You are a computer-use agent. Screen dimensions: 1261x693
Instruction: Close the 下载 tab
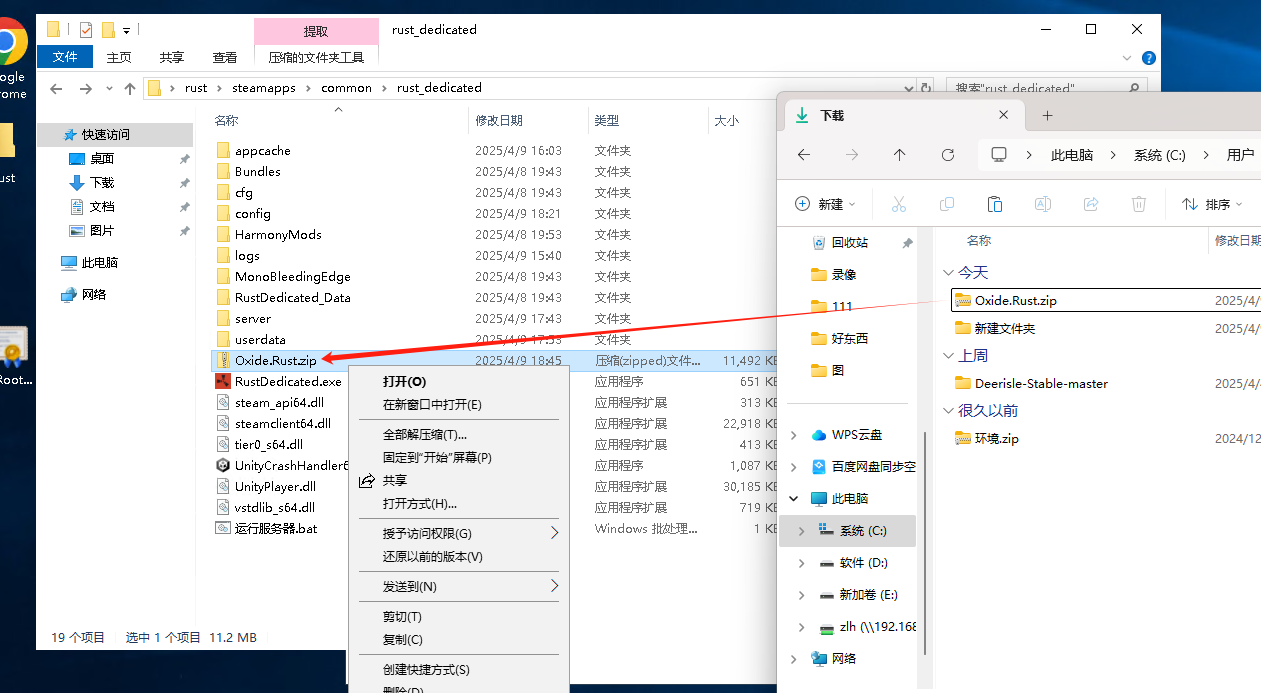1003,116
